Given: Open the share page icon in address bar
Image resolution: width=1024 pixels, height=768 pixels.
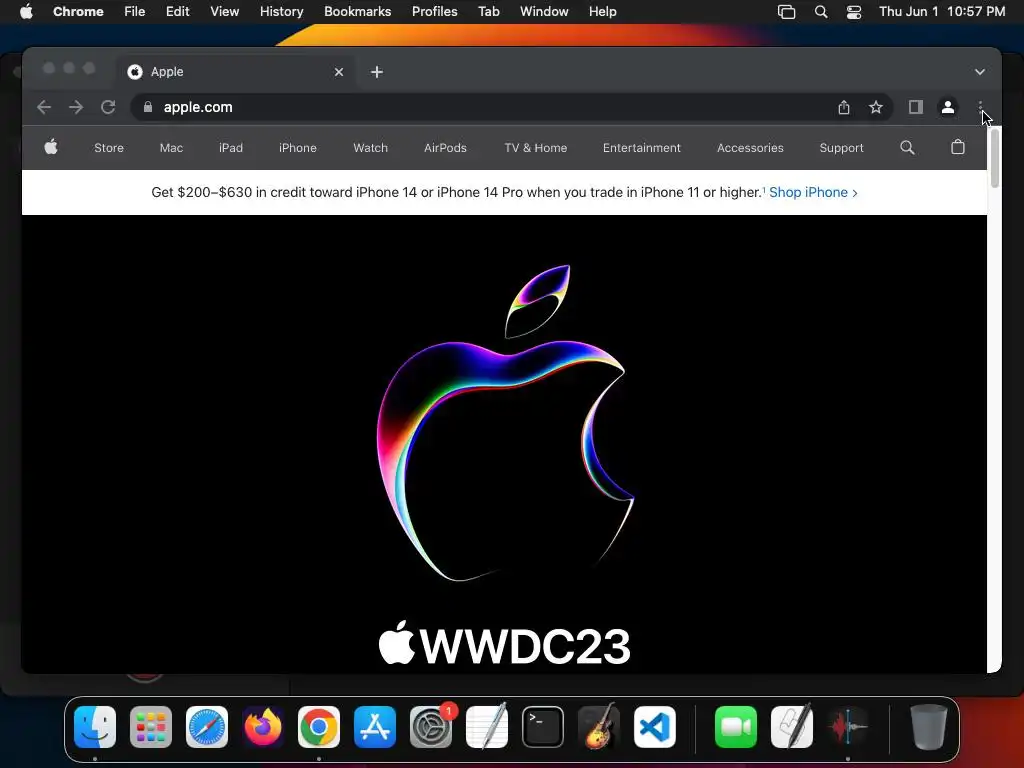Looking at the screenshot, I should (844, 107).
